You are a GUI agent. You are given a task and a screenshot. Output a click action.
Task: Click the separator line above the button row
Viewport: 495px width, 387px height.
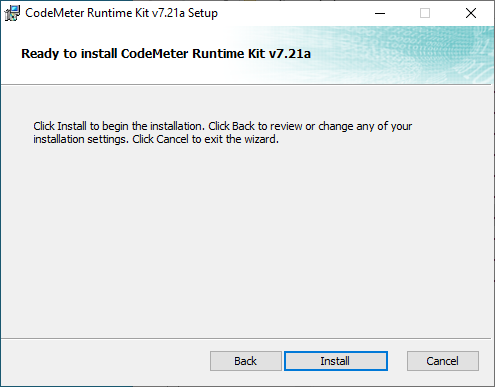246,339
